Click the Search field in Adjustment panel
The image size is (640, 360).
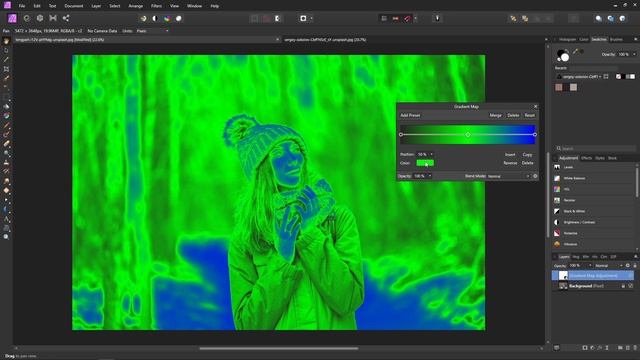596,148
